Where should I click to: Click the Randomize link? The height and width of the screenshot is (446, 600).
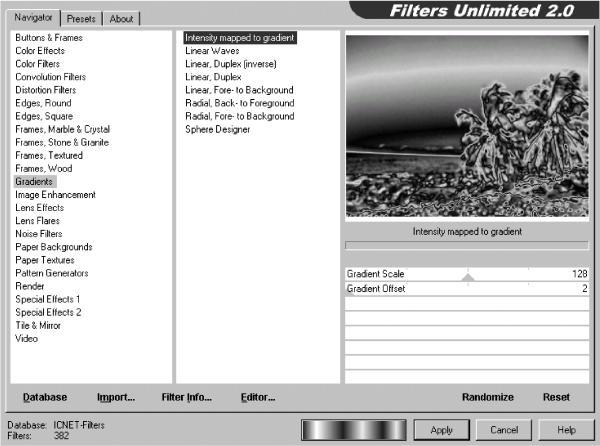click(488, 397)
